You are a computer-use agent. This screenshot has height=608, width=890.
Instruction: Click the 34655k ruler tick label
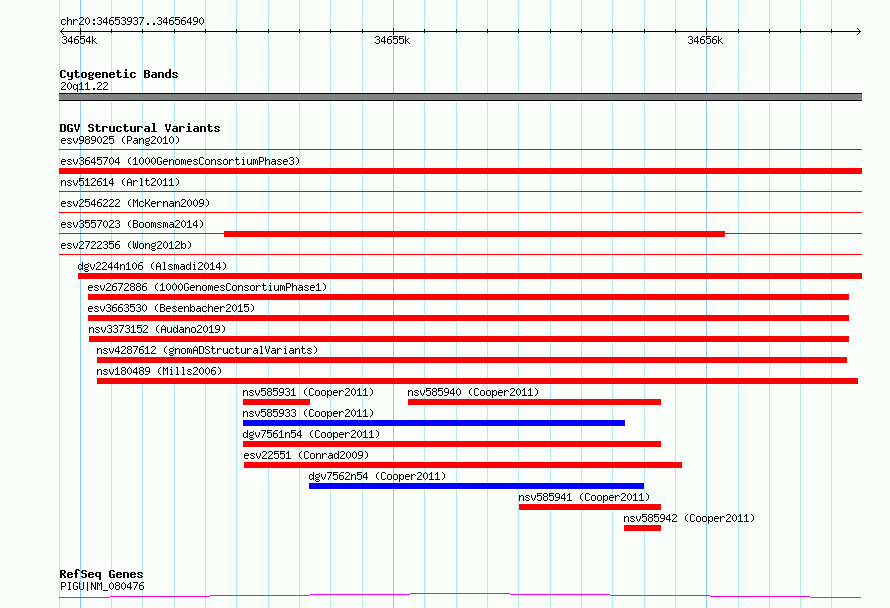click(392, 40)
